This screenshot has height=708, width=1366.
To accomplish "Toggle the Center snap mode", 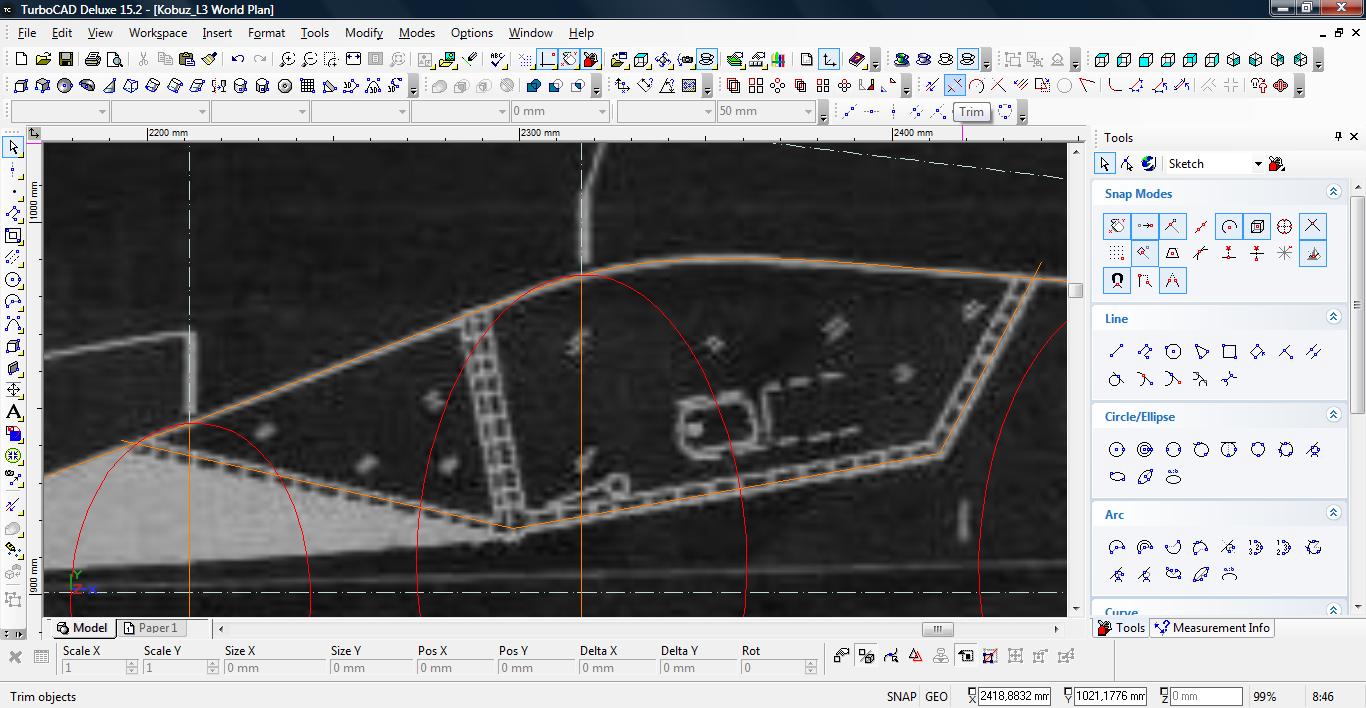I will coord(1229,226).
